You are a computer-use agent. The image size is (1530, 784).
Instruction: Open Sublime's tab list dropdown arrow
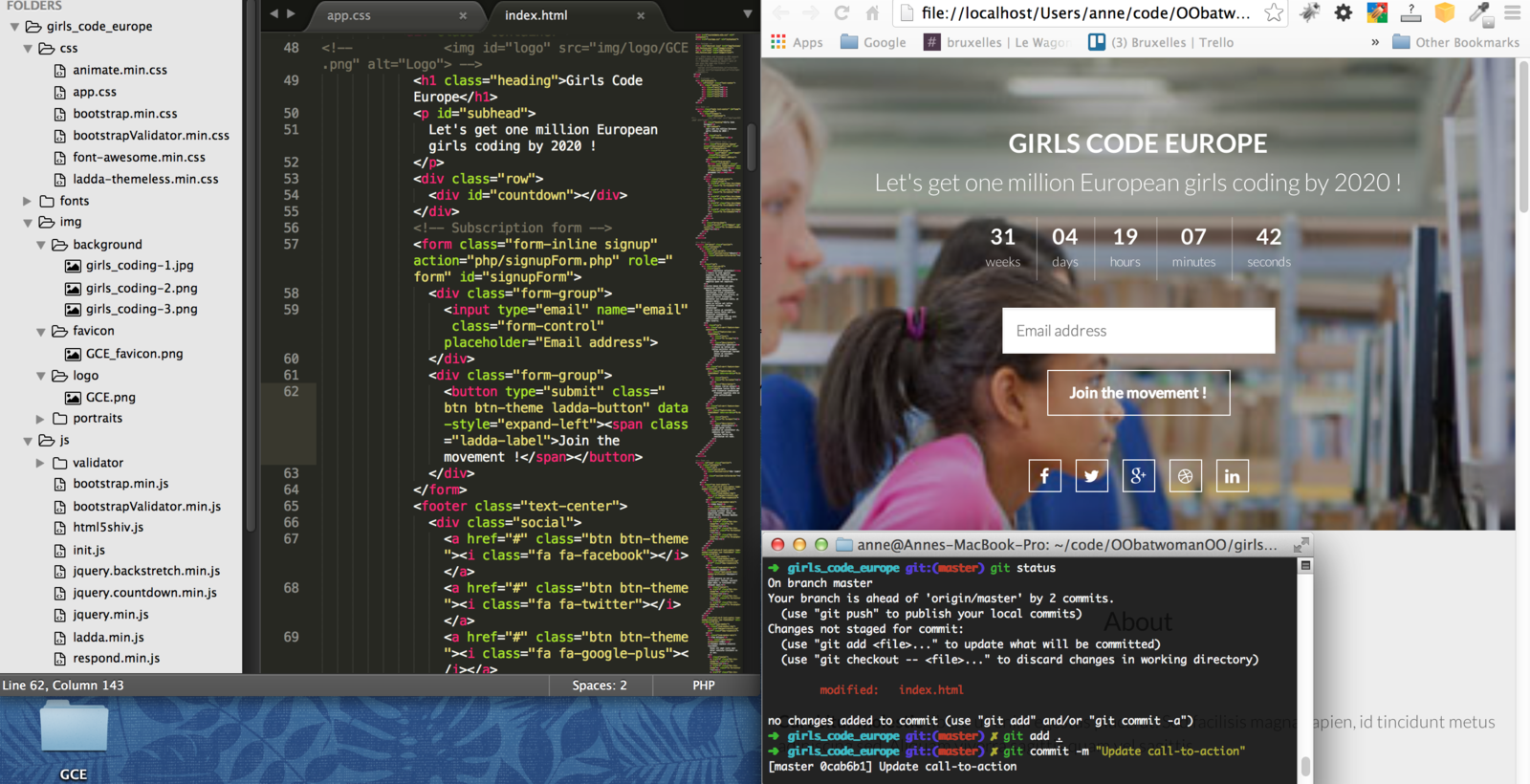[748, 13]
